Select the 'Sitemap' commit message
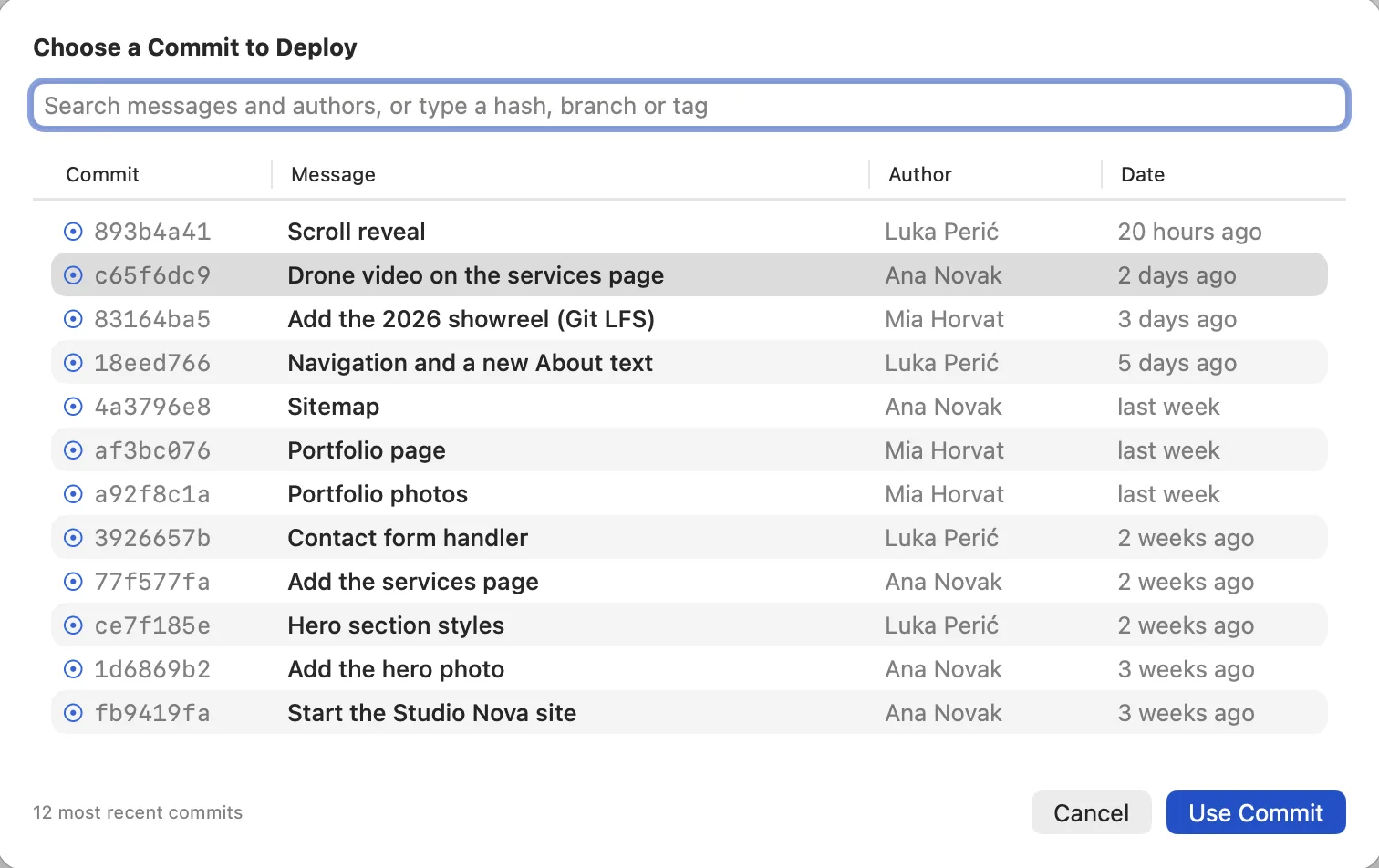Viewport: 1379px width, 868px height. pyautogui.click(x=333, y=407)
